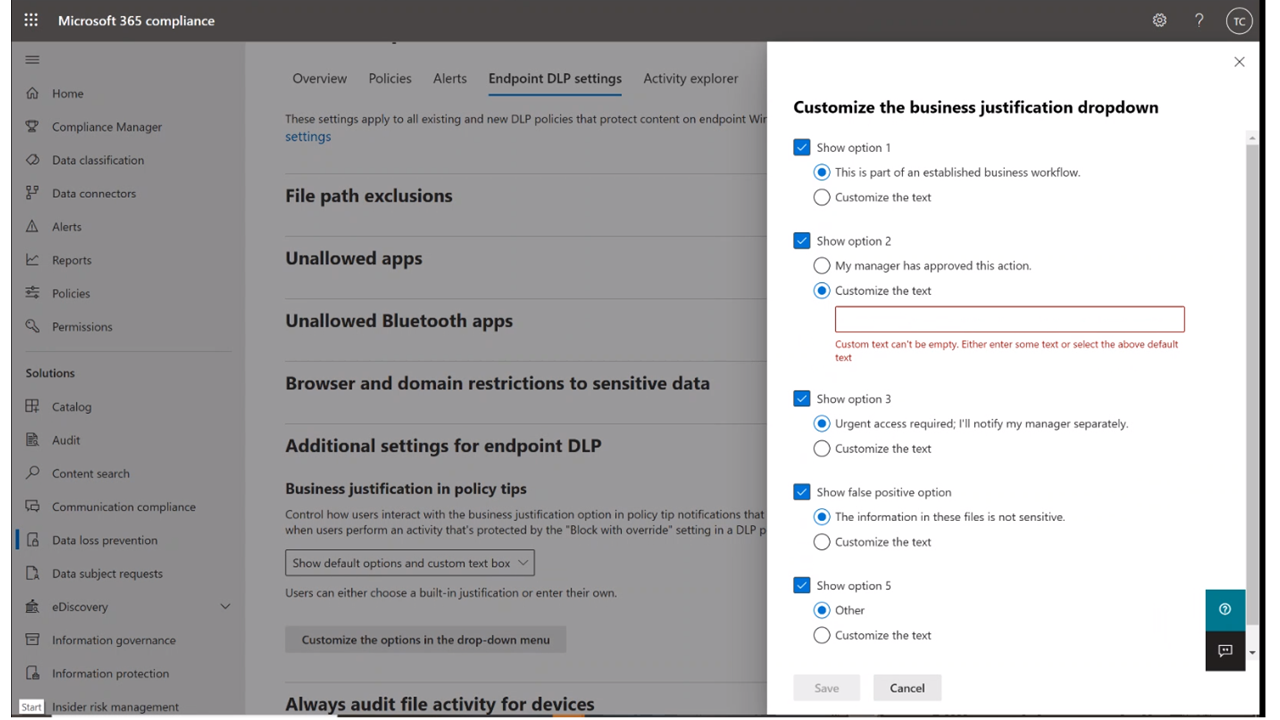Select the Compliance Manager sidebar icon
The height and width of the screenshot is (720, 1280).
click(30, 126)
